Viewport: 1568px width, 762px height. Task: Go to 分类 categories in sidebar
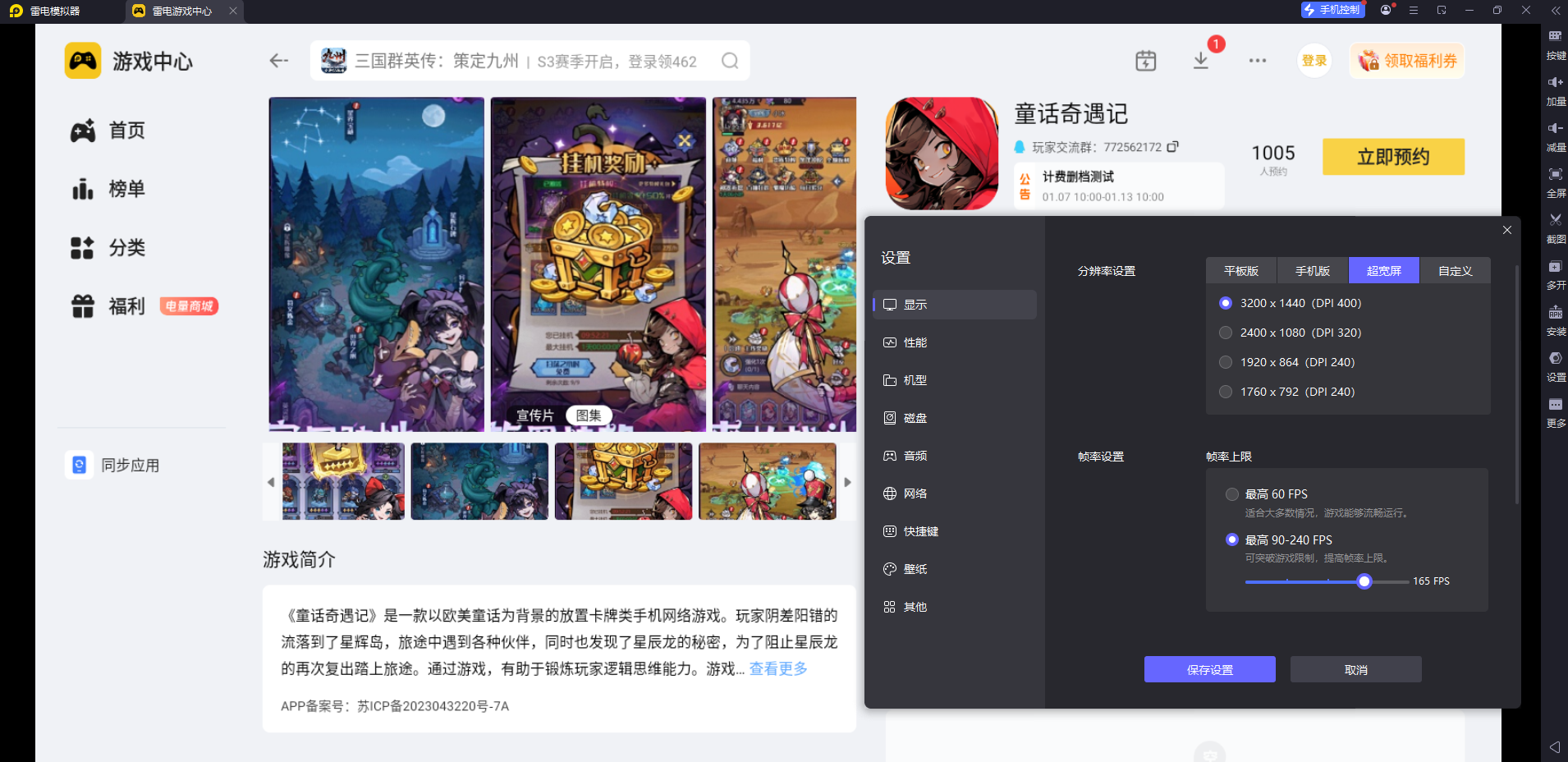[108, 248]
